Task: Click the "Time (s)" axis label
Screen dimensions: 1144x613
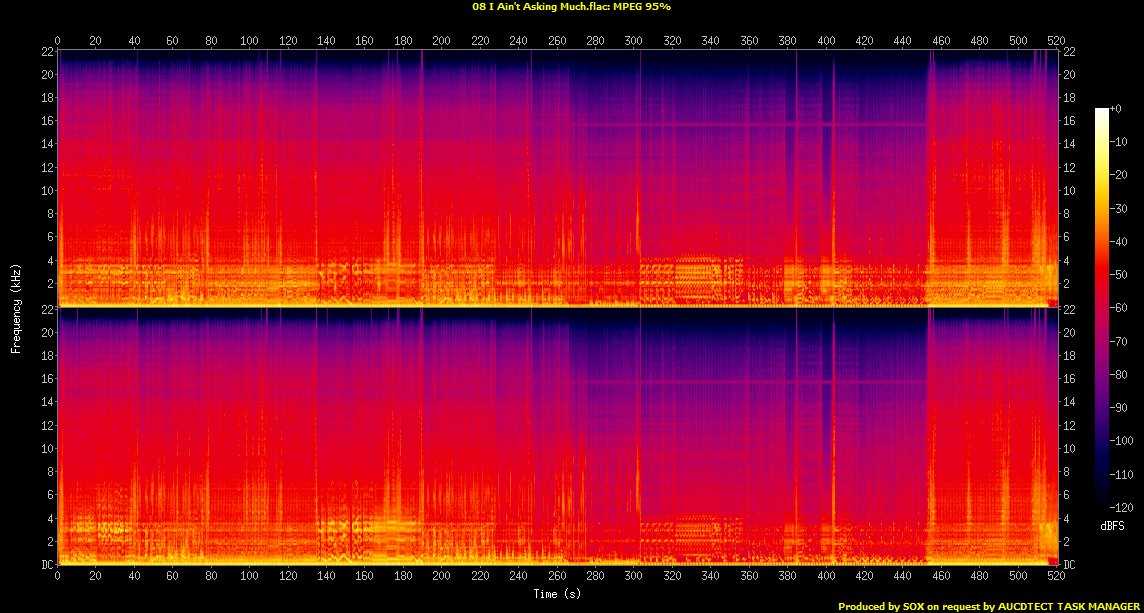Action: pos(557,594)
